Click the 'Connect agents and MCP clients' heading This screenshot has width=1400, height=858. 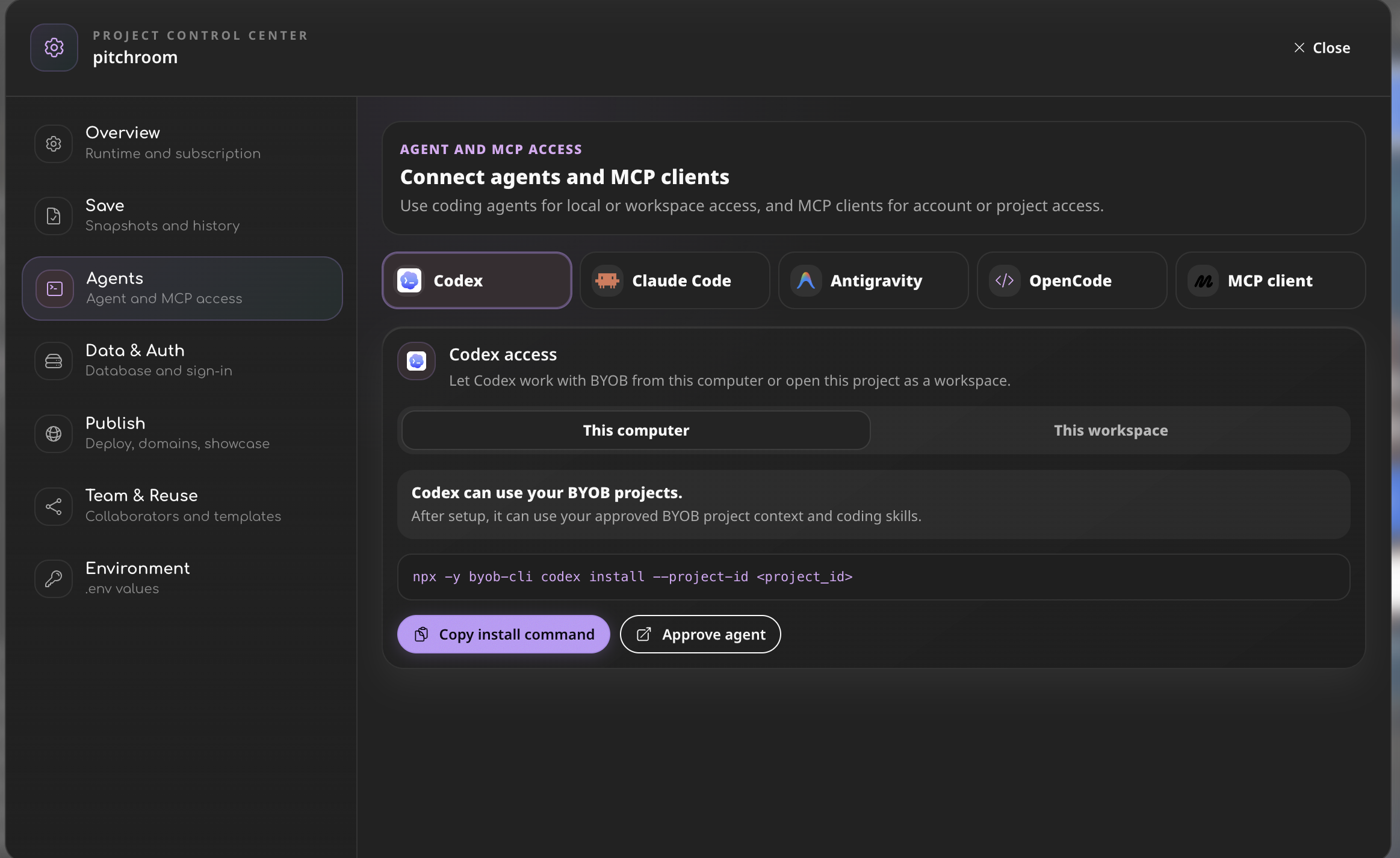click(565, 177)
